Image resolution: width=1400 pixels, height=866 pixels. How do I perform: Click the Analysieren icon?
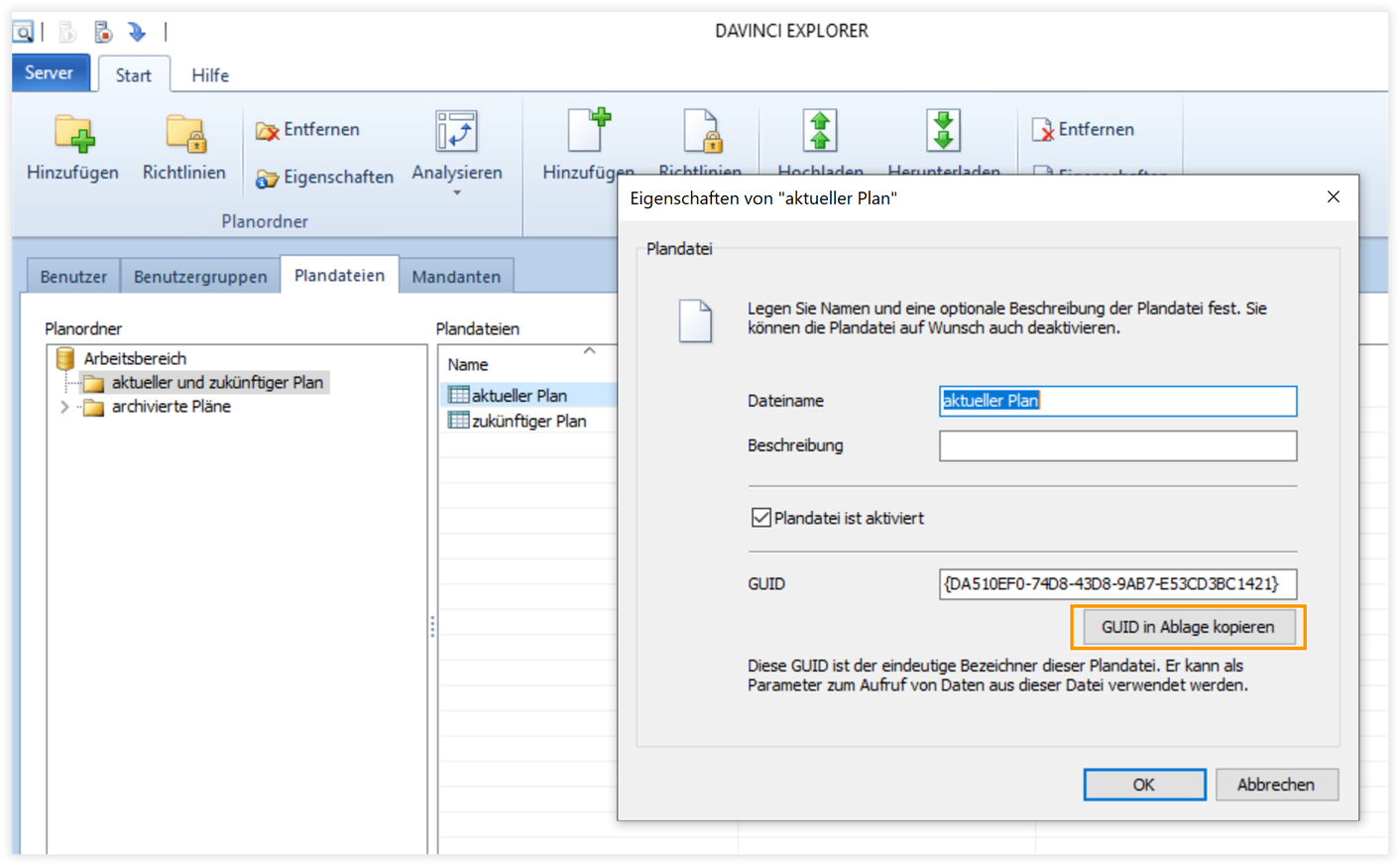point(457,132)
